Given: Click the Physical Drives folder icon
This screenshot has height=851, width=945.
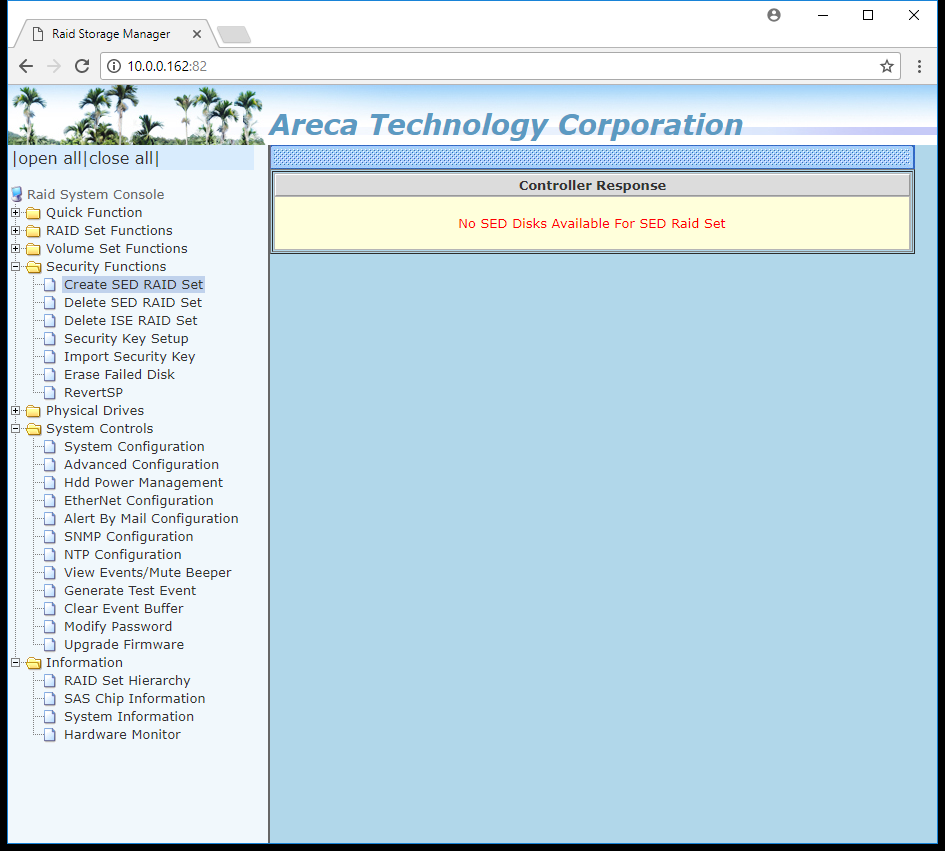Looking at the screenshot, I should tap(34, 411).
